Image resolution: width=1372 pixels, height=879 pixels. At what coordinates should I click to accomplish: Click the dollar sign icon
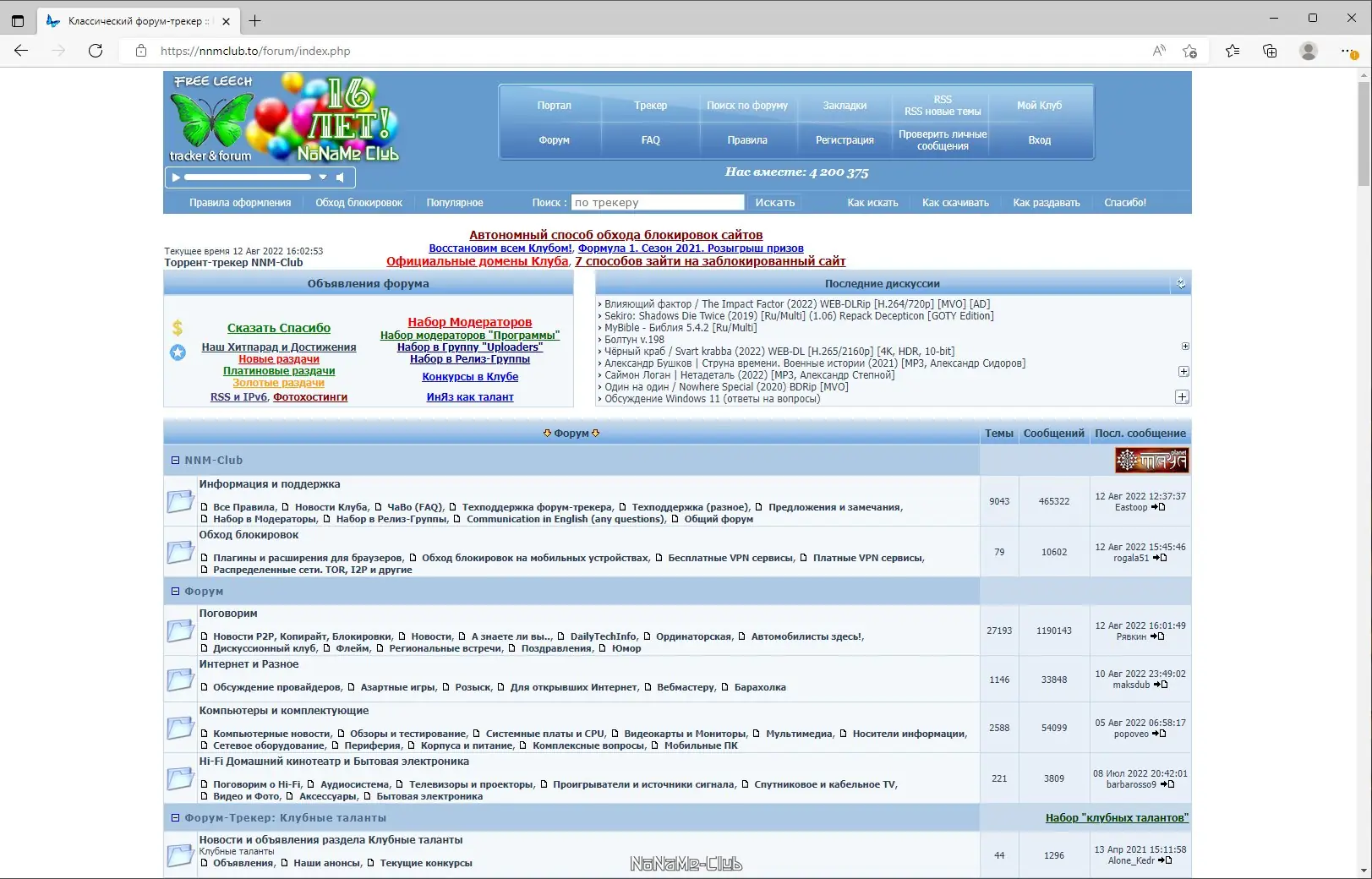point(178,328)
